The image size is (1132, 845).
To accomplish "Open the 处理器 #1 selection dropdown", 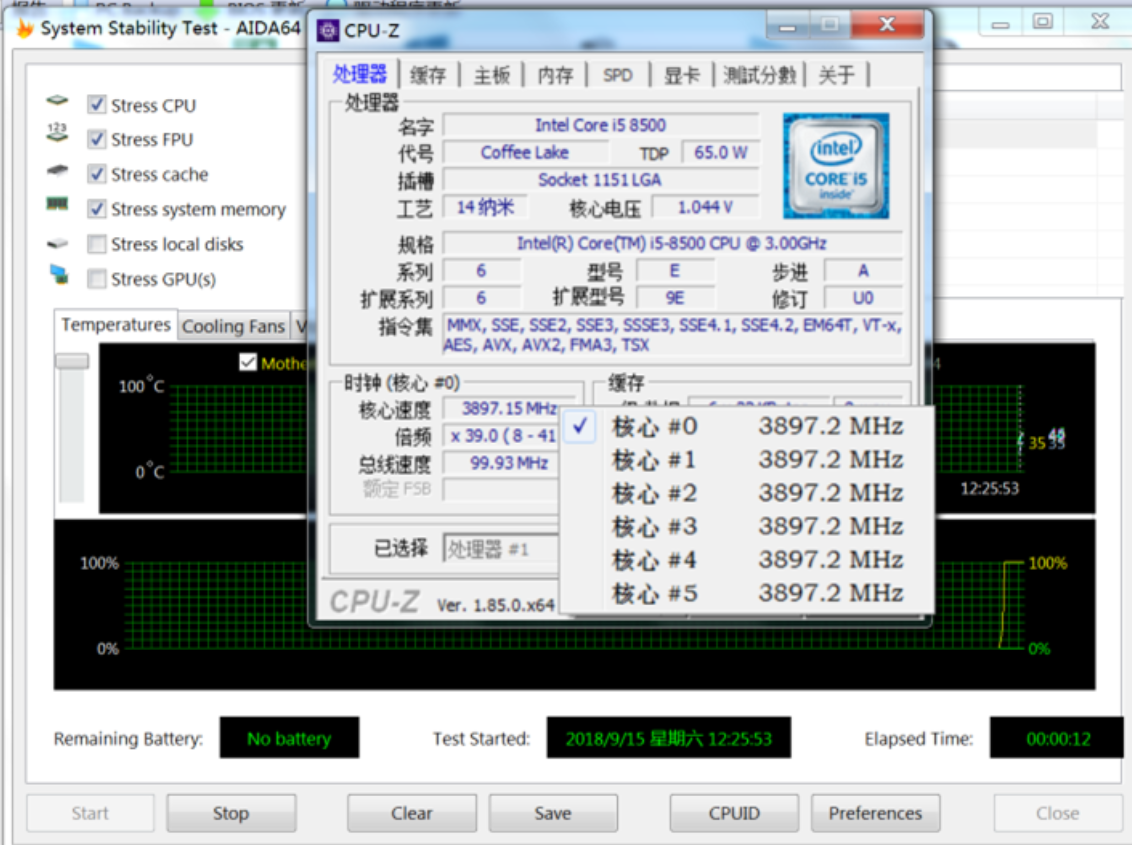I will point(500,548).
